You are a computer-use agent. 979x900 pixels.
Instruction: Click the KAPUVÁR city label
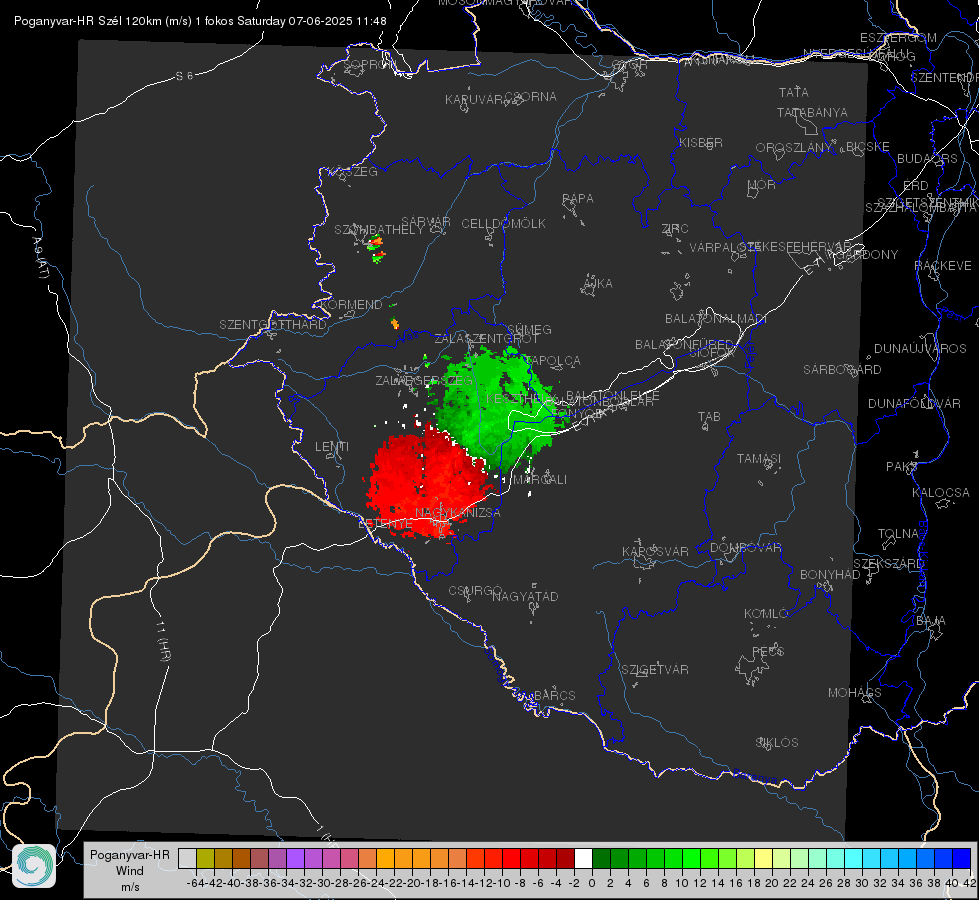[x=474, y=100]
